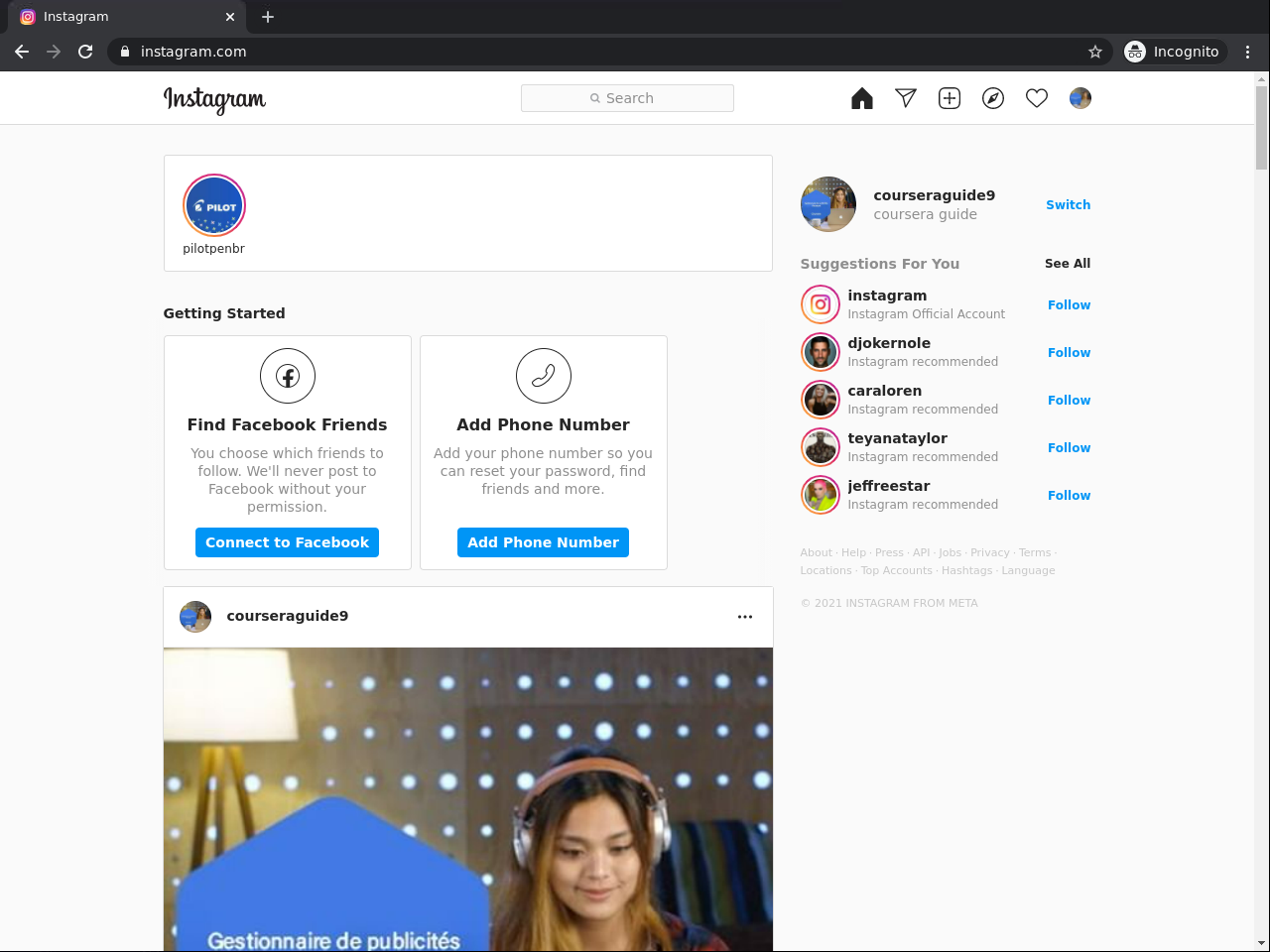Go to Instagram home feed icon
Viewport: 1270px width, 952px height.
pyautogui.click(x=862, y=98)
